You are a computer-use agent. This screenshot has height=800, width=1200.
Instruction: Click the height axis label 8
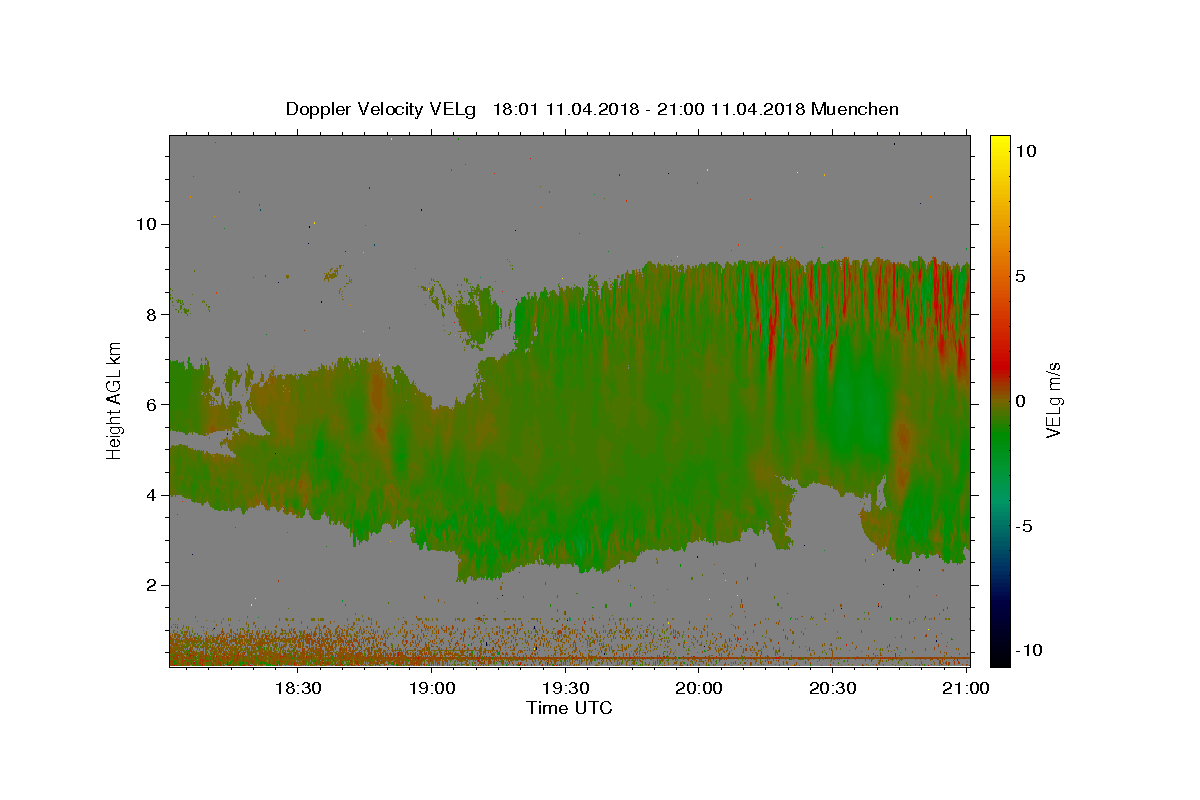tap(152, 314)
